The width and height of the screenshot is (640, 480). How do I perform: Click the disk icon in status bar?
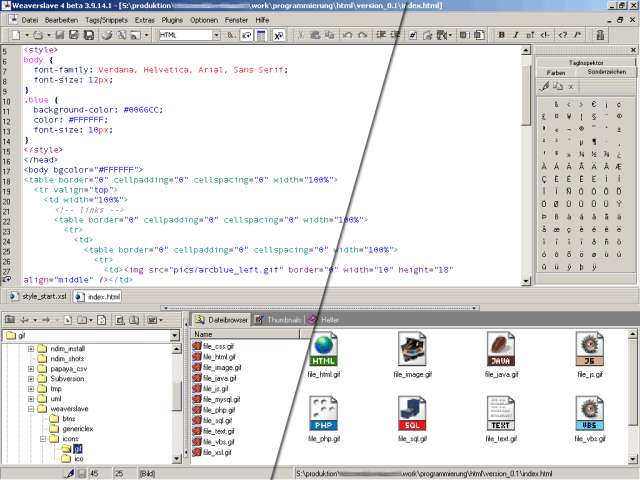pos(82,473)
